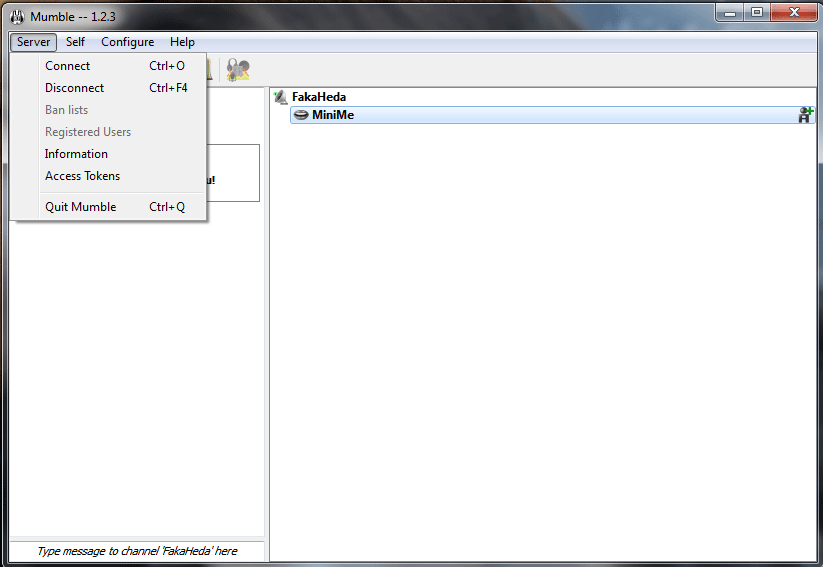Click the FakaHeda channel icon
This screenshot has width=823, height=567.
click(x=281, y=97)
